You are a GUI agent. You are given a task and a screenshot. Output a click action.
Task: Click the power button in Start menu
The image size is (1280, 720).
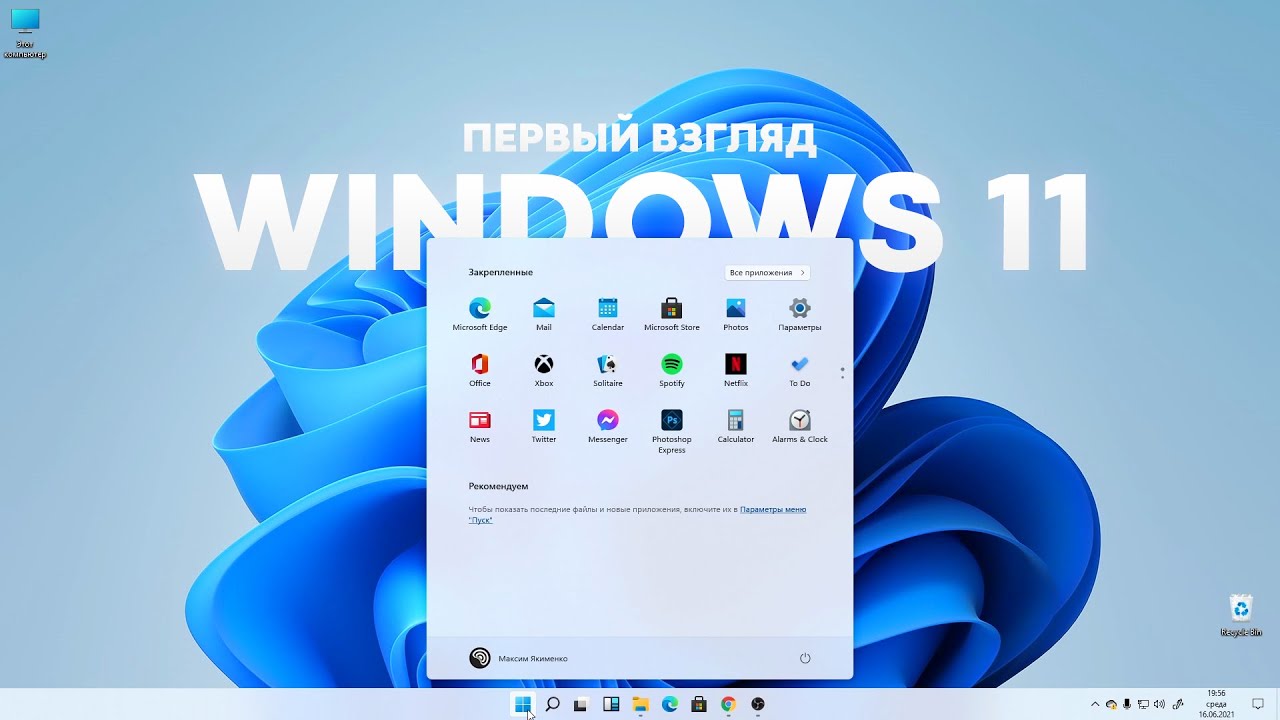click(805, 658)
